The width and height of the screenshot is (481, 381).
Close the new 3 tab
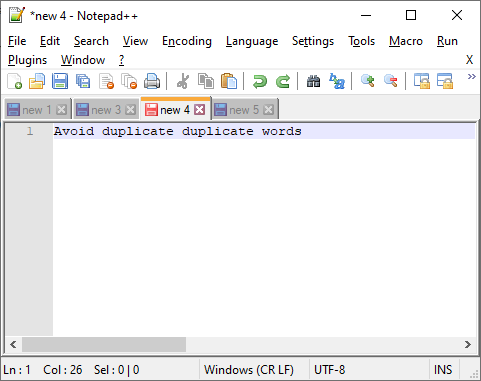pyautogui.click(x=130, y=110)
